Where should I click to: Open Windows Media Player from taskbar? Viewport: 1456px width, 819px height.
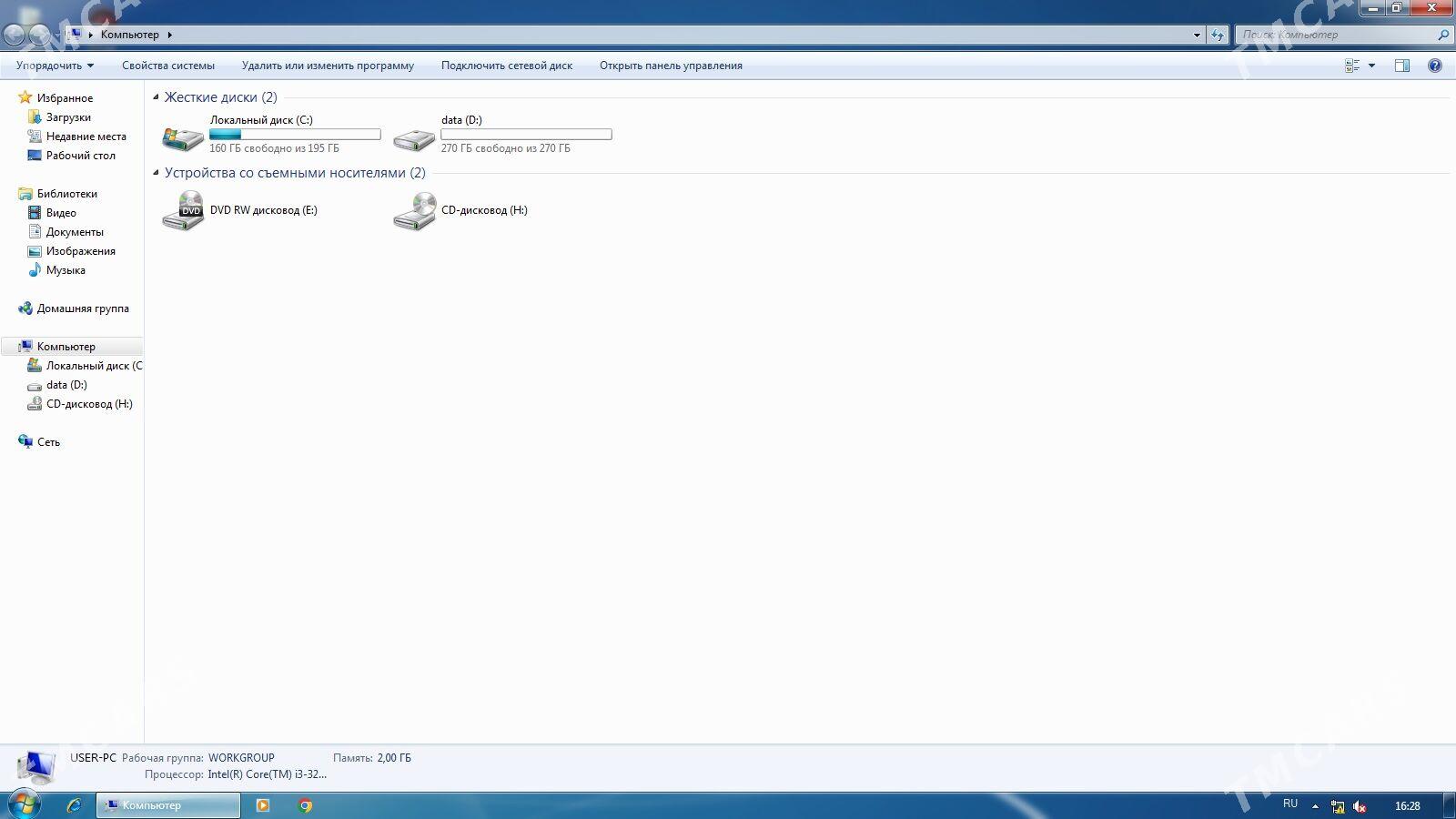[x=263, y=805]
